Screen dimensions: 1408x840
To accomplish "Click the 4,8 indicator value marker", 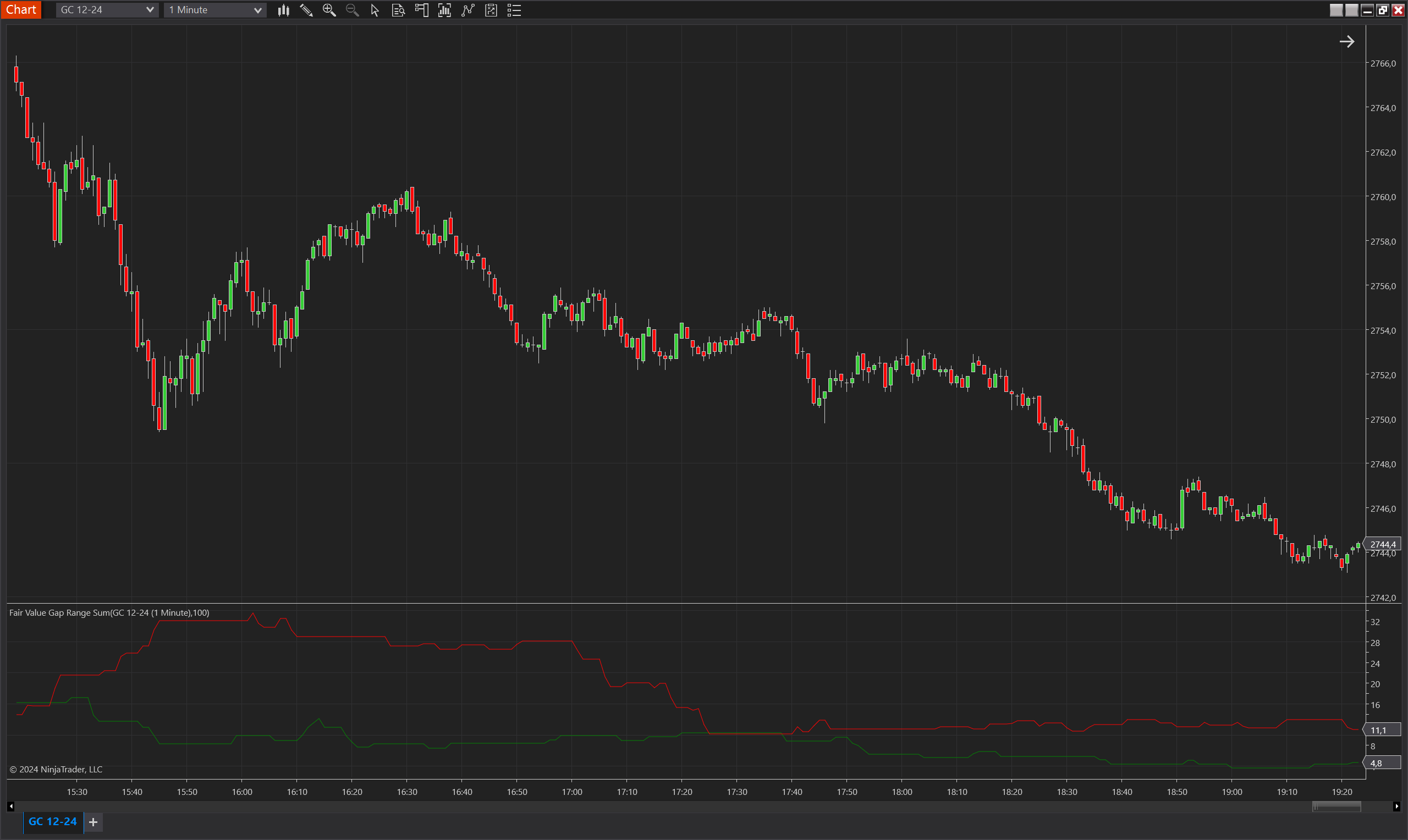I will (1382, 763).
